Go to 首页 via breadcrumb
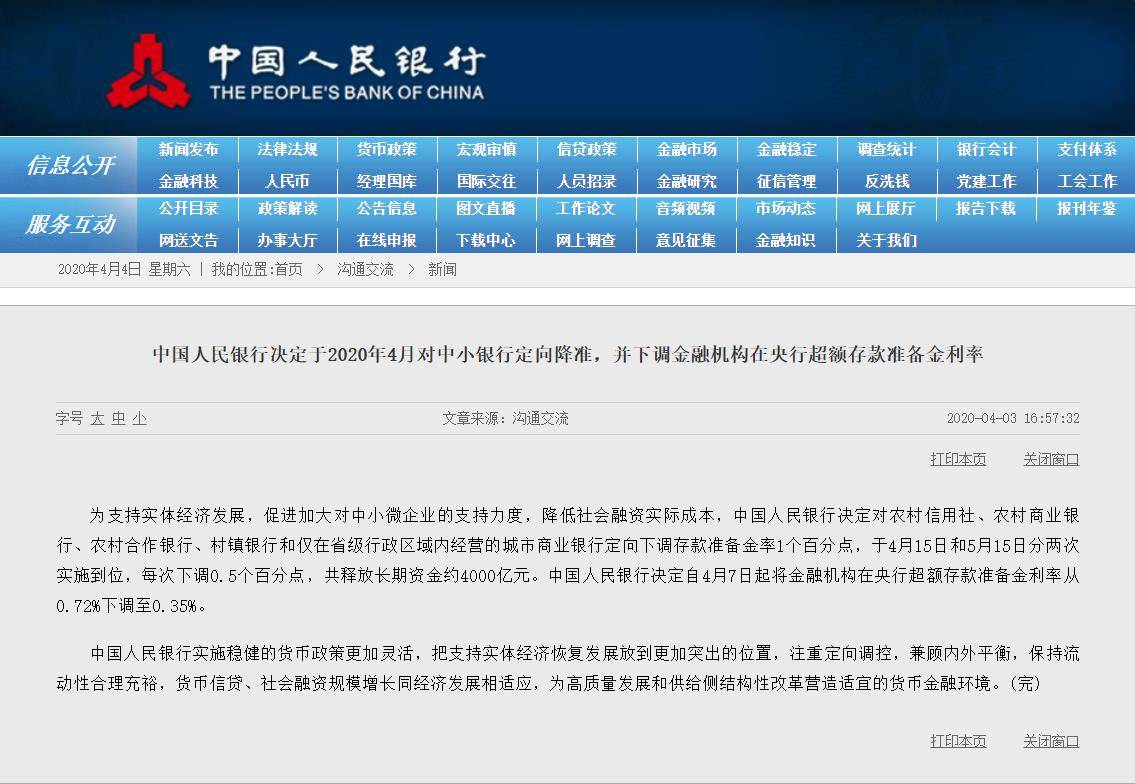The height and width of the screenshot is (784, 1135). point(289,269)
